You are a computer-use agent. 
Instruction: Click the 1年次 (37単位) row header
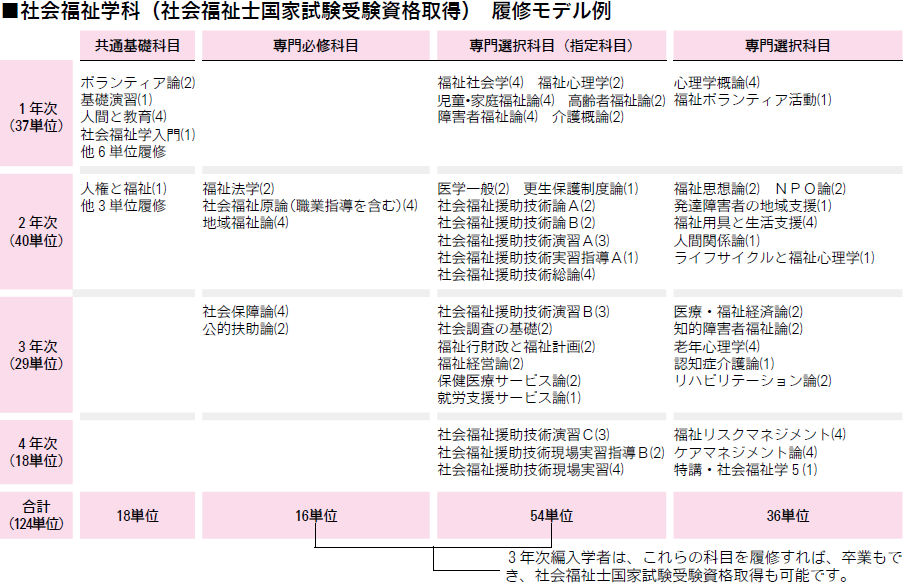36,113
